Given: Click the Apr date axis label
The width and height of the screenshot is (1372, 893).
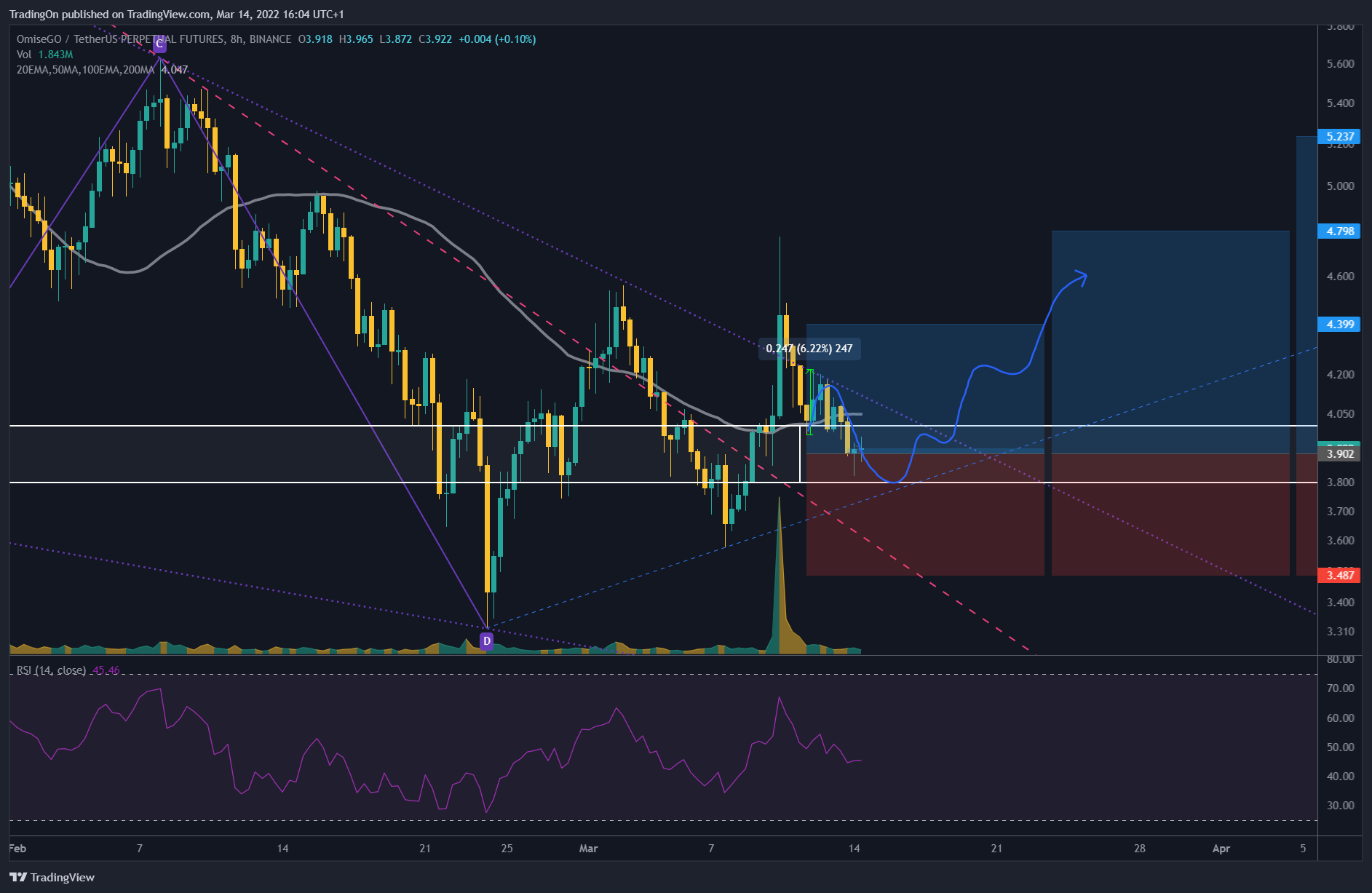Looking at the screenshot, I should (x=1221, y=848).
